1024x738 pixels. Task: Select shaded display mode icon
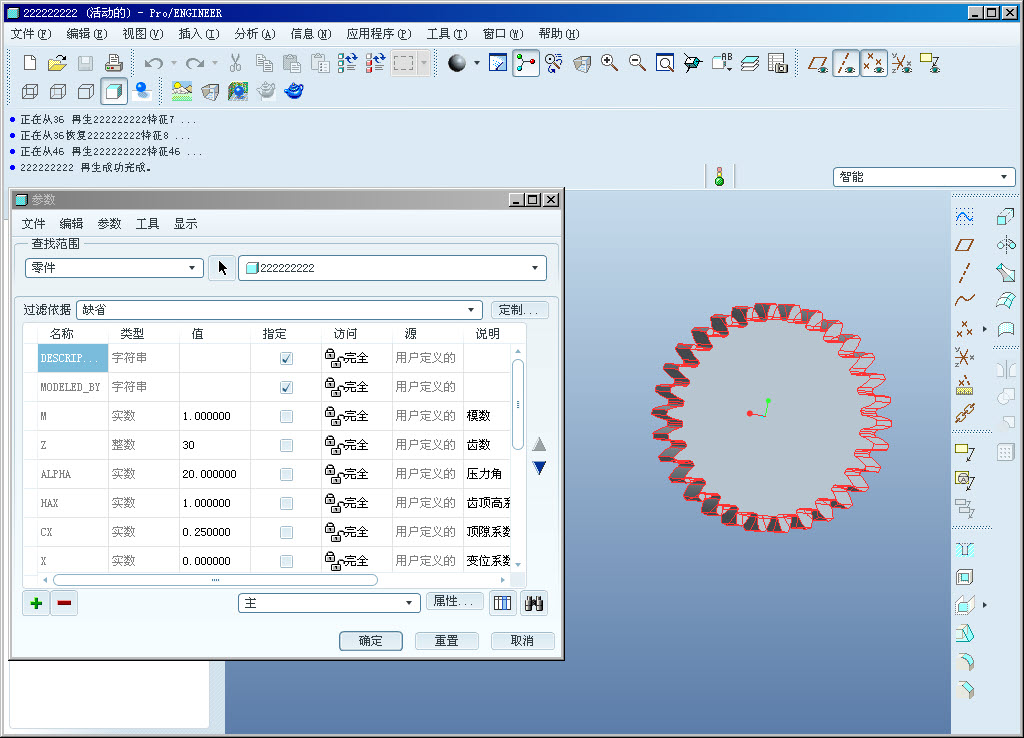(x=114, y=91)
